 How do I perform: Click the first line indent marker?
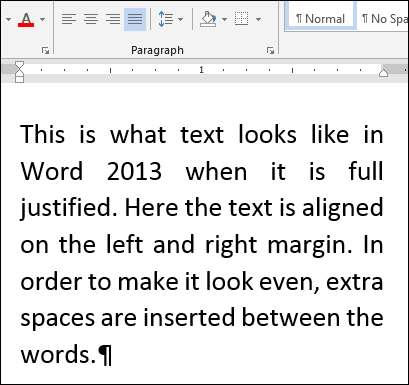pos(19,65)
